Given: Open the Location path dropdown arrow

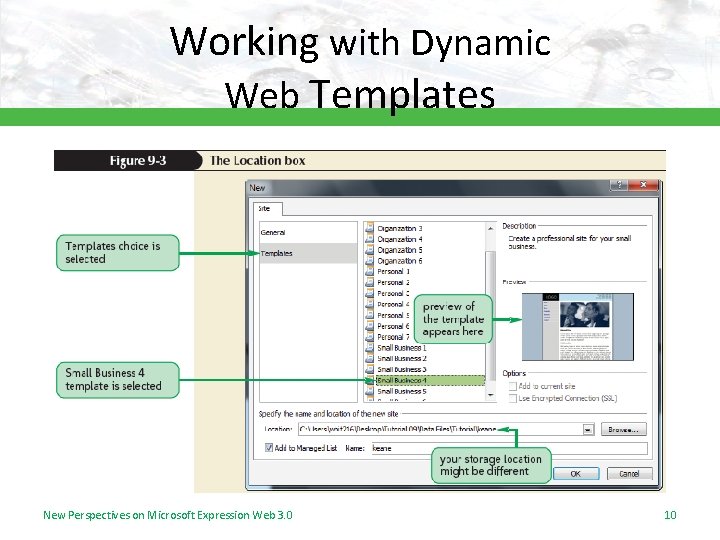Looking at the screenshot, I should click(588, 430).
